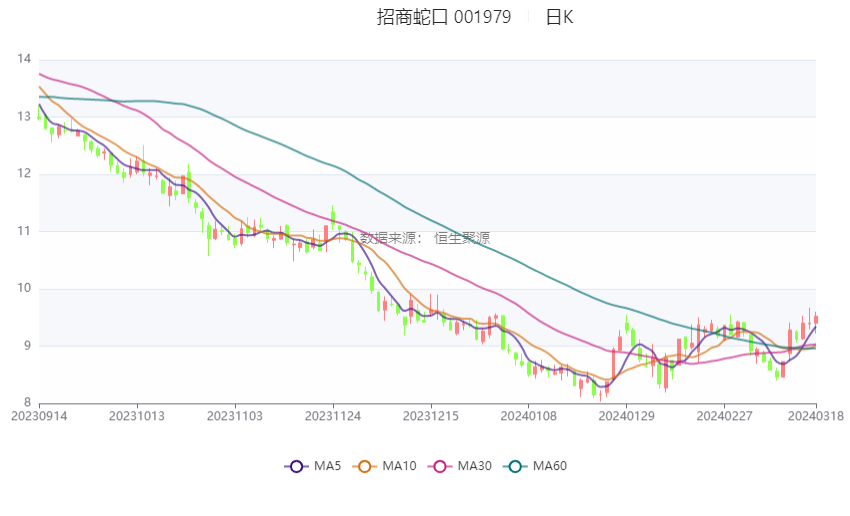
Task: Click the 数据来源 恒生聚源 watermark text
Action: tap(425, 238)
